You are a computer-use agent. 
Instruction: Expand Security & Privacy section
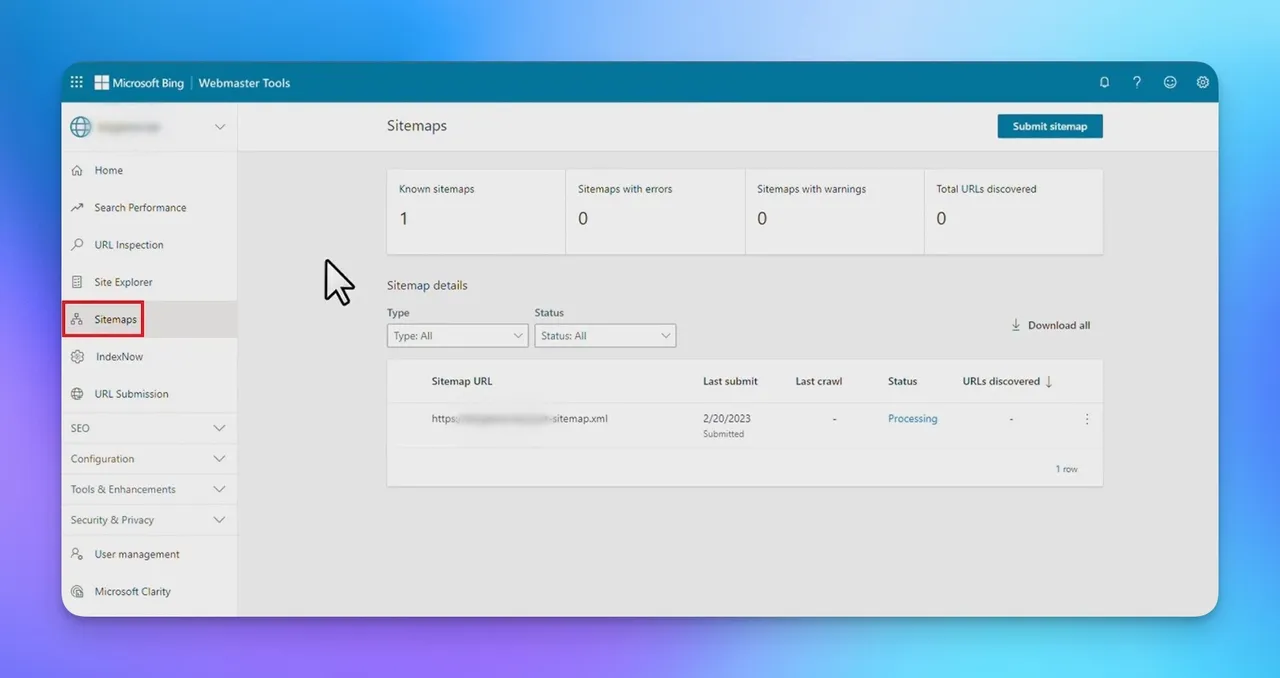pyautogui.click(x=149, y=520)
